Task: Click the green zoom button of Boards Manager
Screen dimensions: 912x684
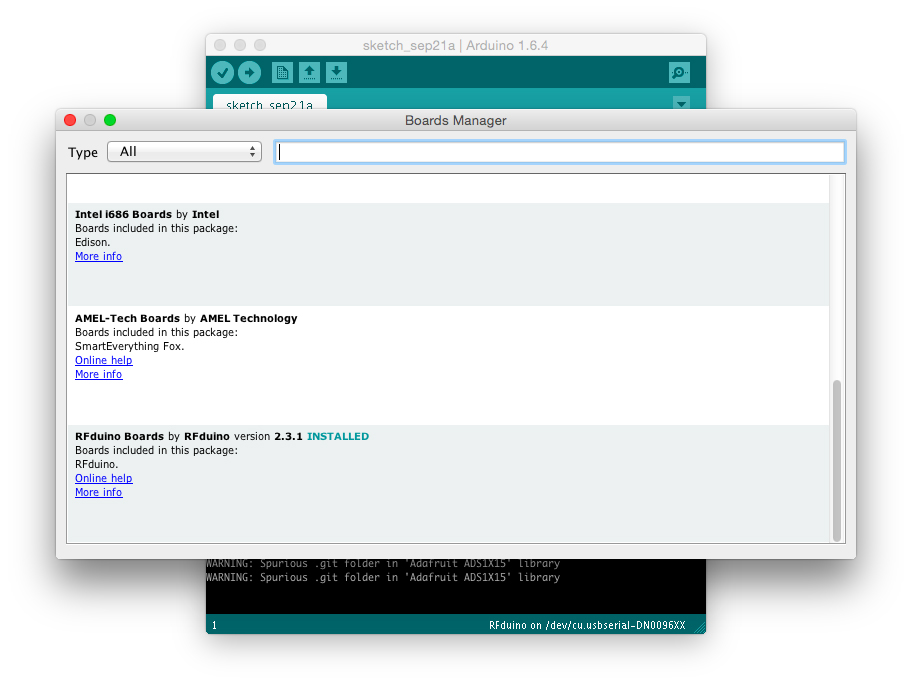Action: point(110,120)
